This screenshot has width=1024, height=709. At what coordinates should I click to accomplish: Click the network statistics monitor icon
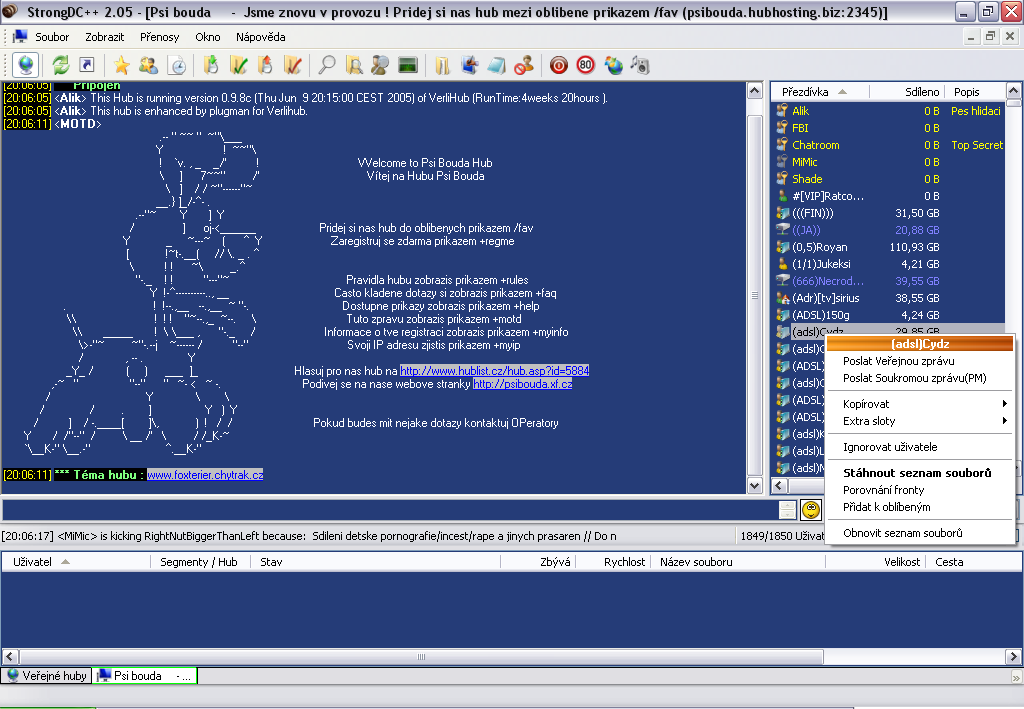point(407,65)
